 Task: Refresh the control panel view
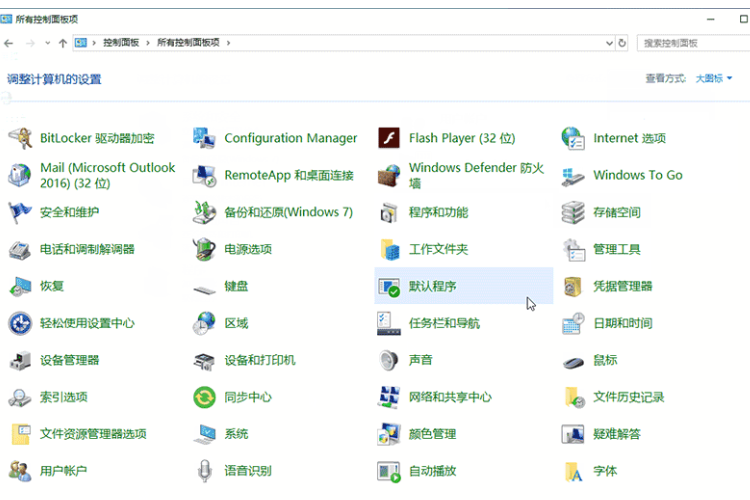[x=622, y=43]
